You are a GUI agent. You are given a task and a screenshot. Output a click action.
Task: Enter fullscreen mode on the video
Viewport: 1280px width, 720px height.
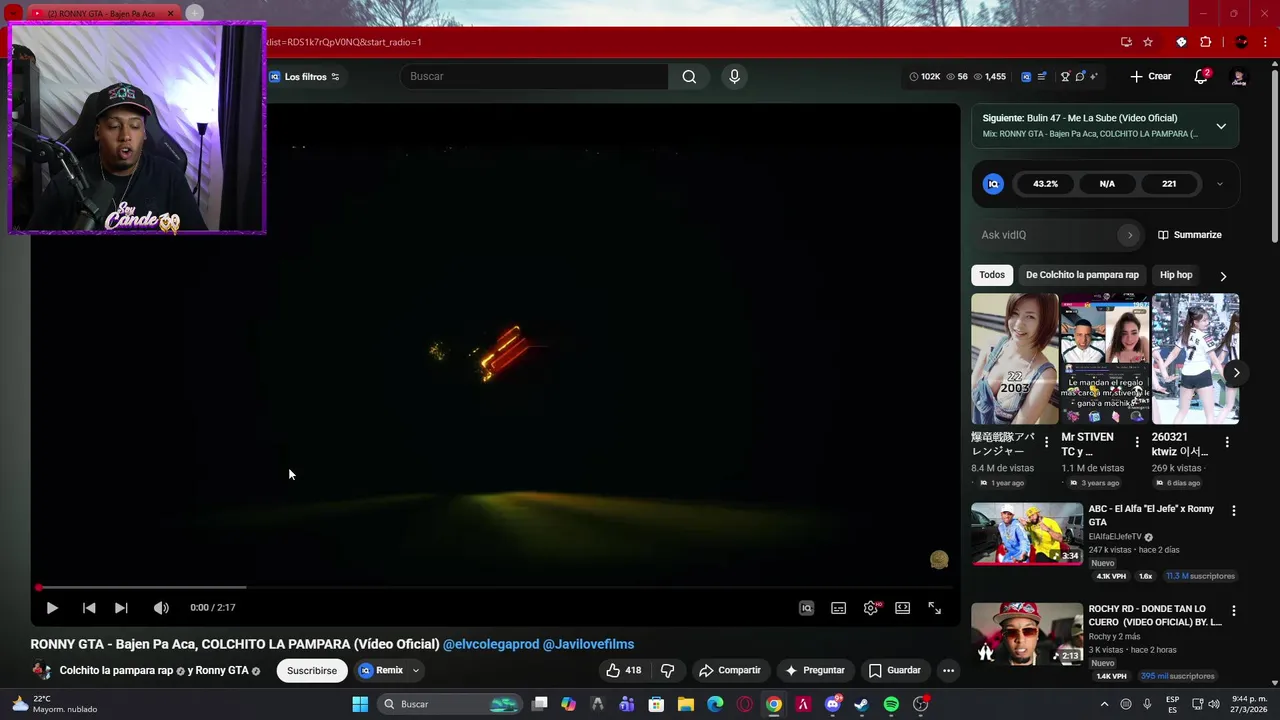pyautogui.click(x=935, y=608)
